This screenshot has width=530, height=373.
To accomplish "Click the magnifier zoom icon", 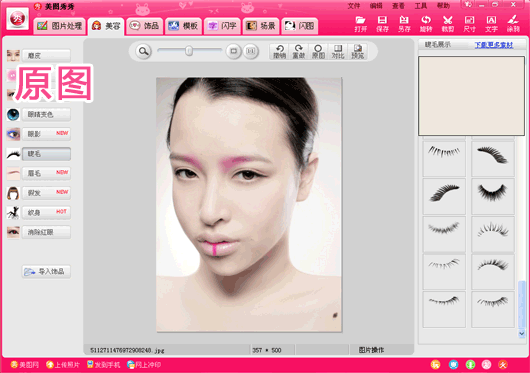I will [144, 51].
